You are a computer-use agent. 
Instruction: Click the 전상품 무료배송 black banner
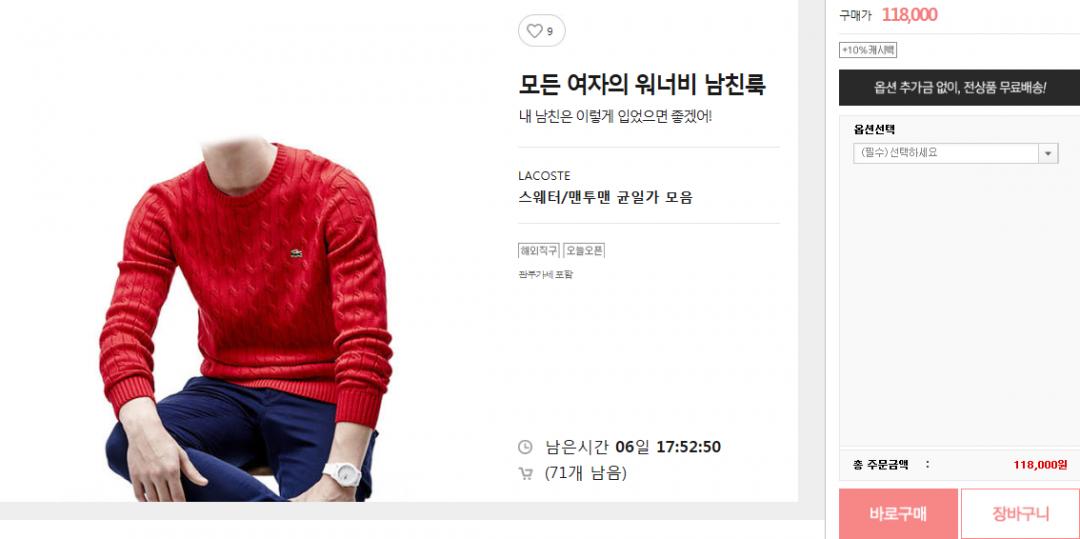click(x=959, y=87)
